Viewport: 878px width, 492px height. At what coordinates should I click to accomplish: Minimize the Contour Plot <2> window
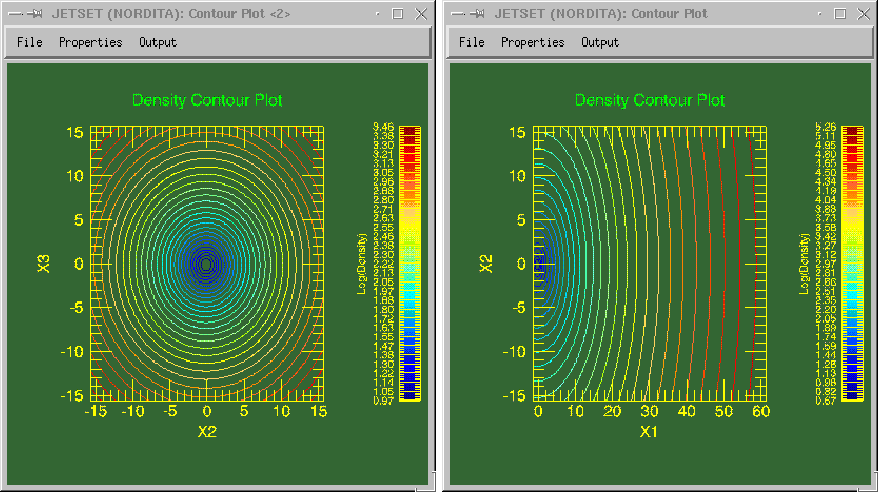[377, 14]
